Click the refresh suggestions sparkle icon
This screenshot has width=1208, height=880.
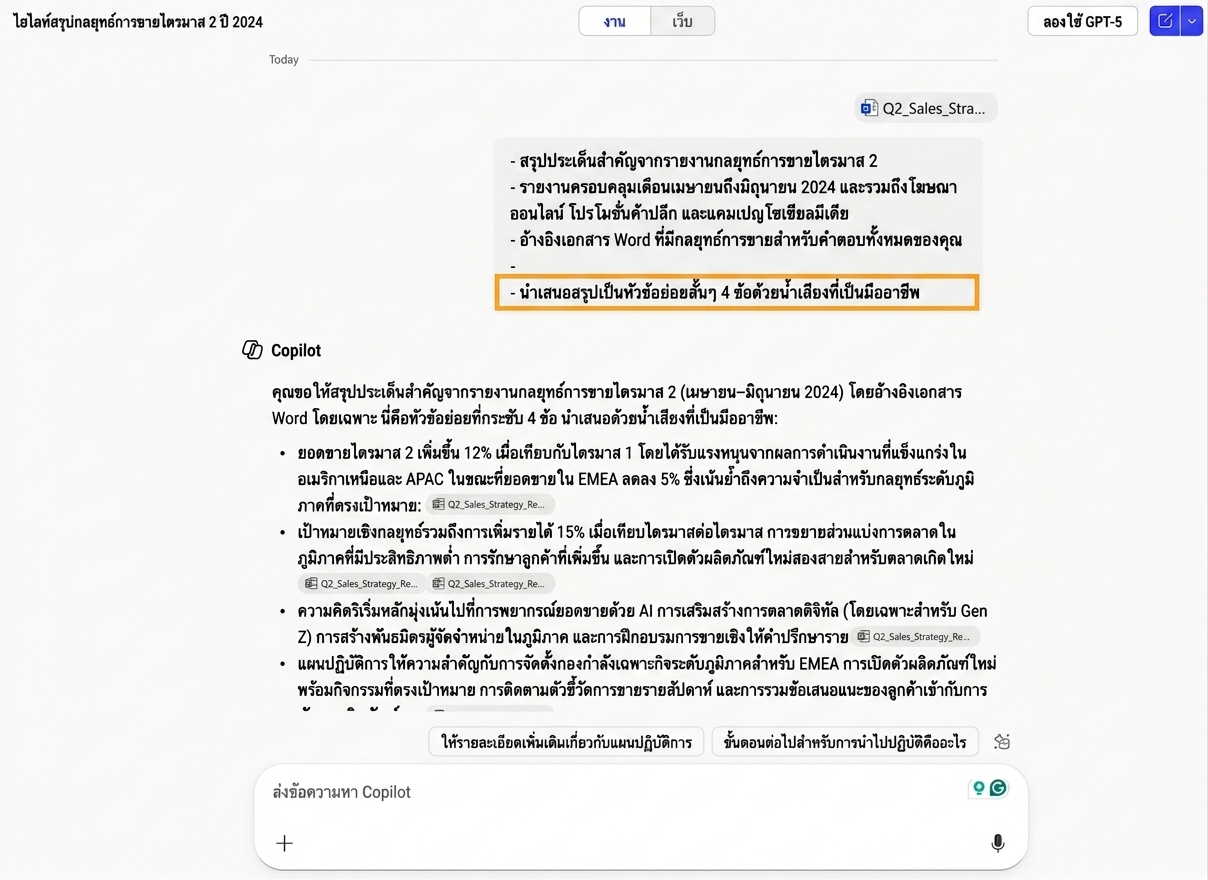coord(1002,742)
